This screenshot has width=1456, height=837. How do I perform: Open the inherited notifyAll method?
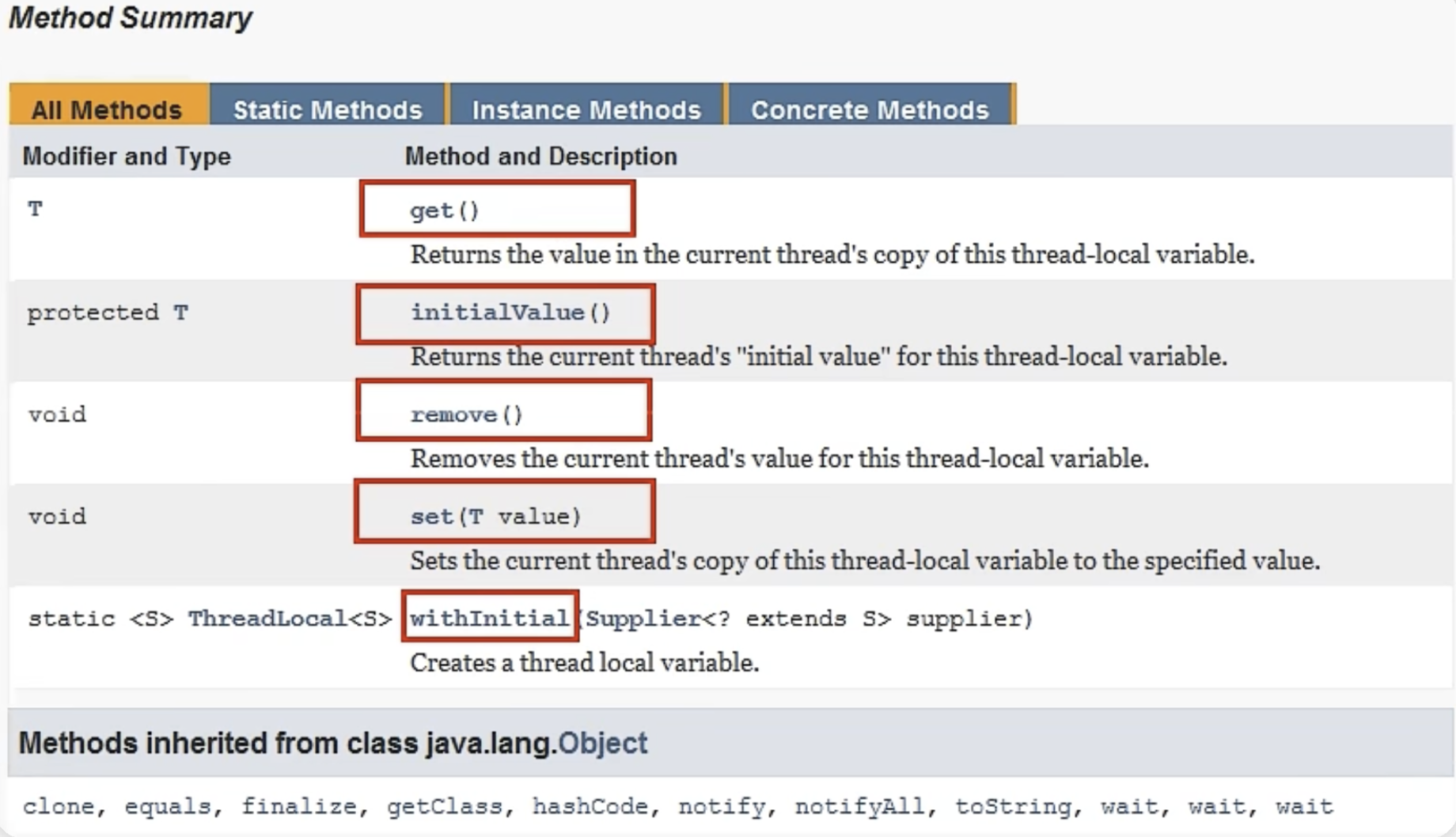(x=859, y=806)
